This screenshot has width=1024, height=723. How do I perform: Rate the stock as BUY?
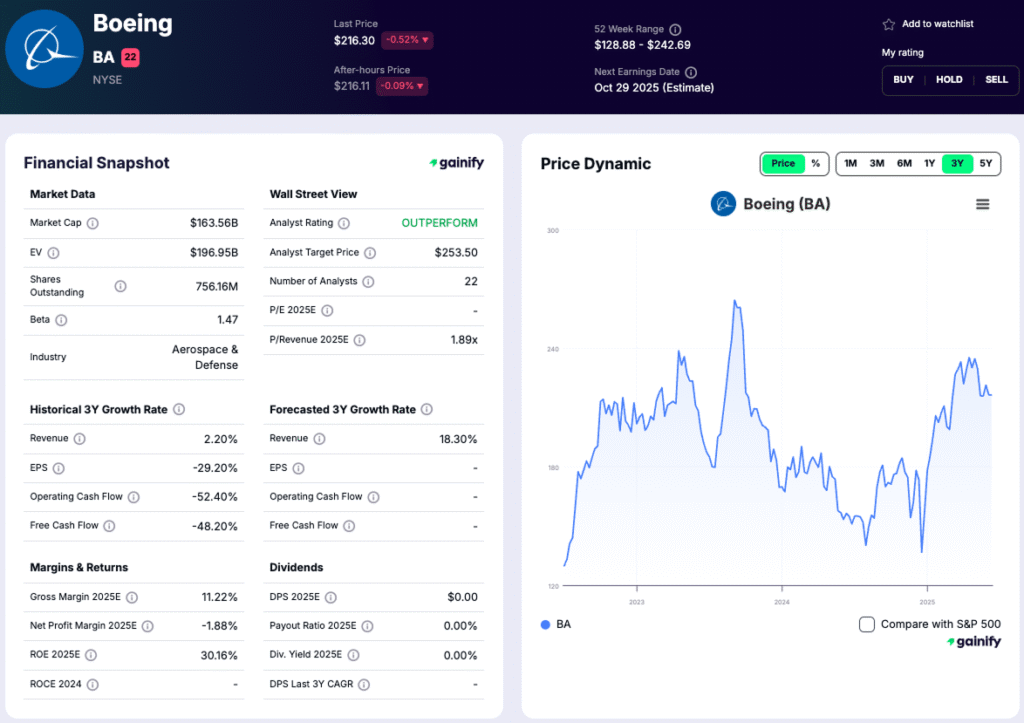pyautogui.click(x=903, y=80)
